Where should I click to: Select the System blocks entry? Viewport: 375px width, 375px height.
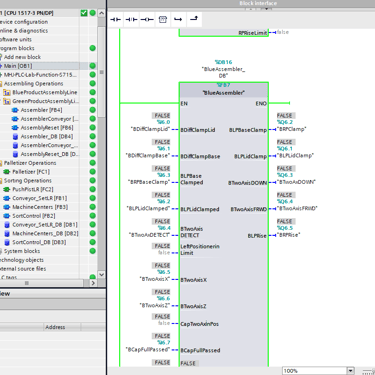[22, 251]
